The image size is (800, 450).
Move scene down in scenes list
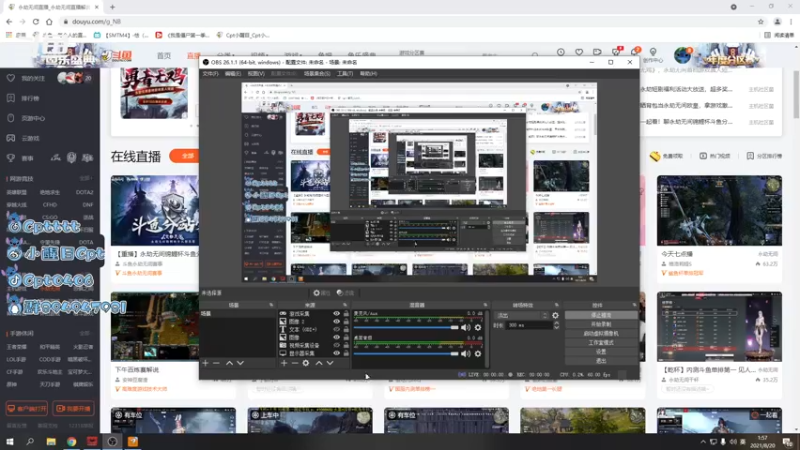[240, 363]
